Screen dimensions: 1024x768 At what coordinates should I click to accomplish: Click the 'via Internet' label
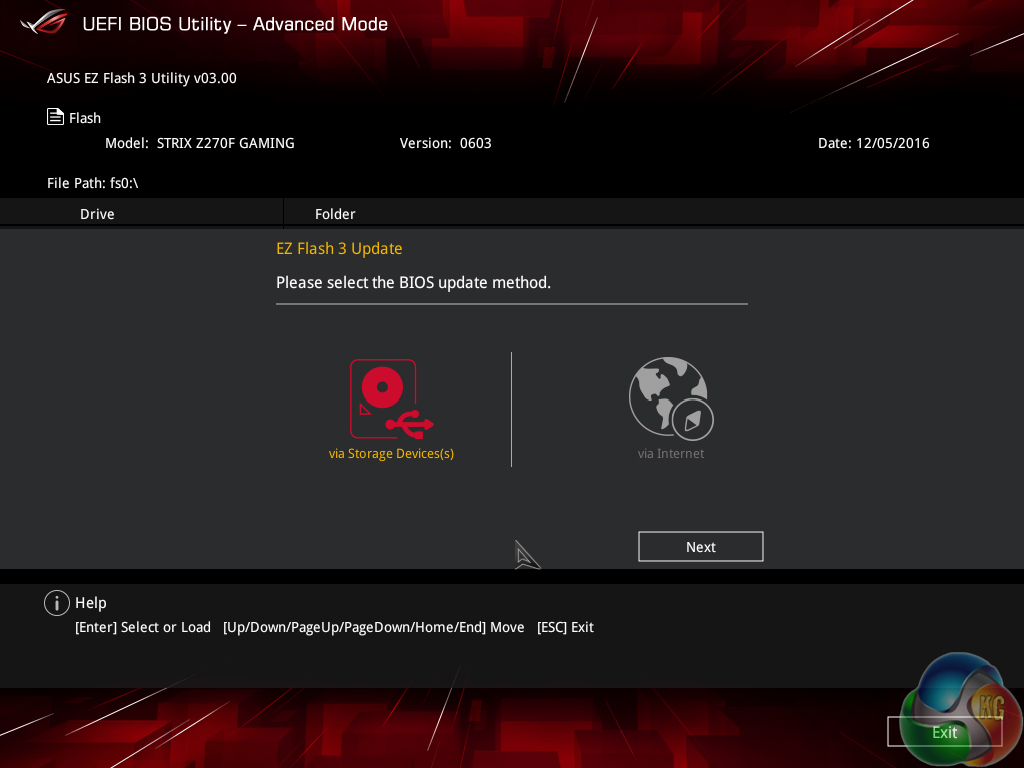click(671, 453)
